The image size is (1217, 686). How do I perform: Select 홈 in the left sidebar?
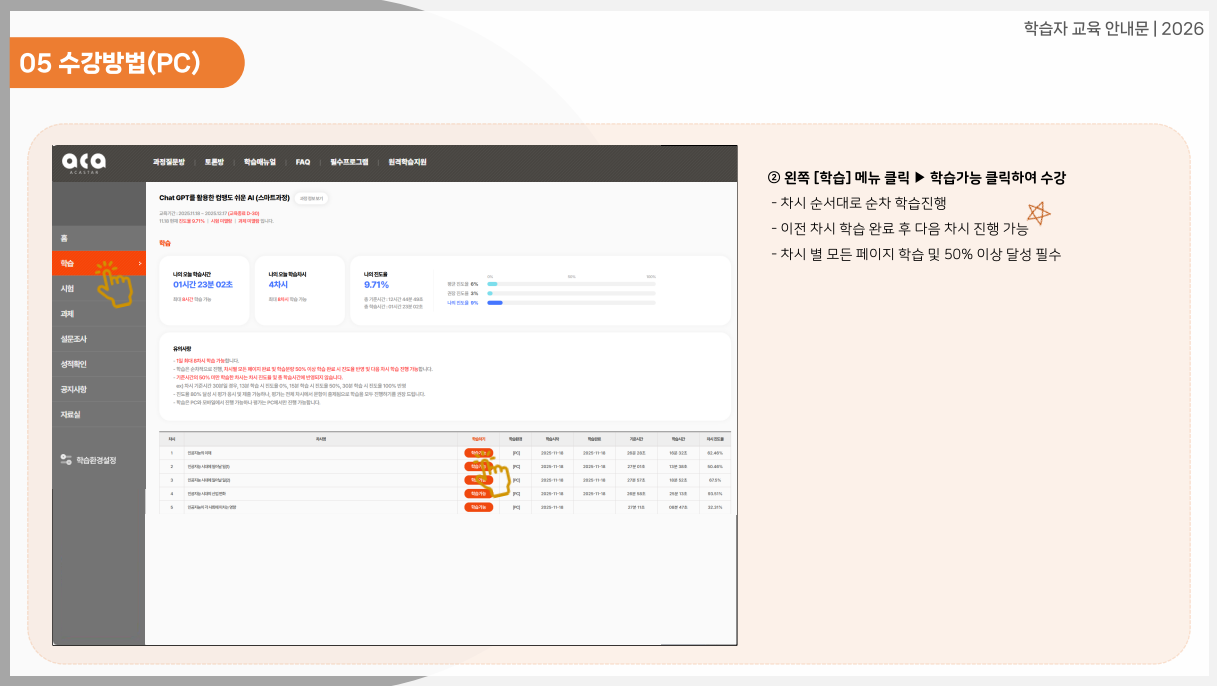pyautogui.click(x=65, y=238)
